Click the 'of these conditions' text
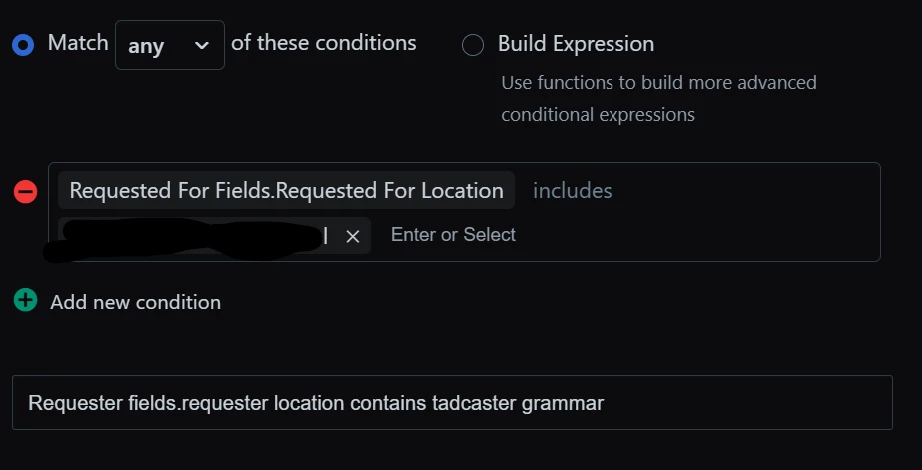This screenshot has width=922, height=470. click(x=323, y=43)
